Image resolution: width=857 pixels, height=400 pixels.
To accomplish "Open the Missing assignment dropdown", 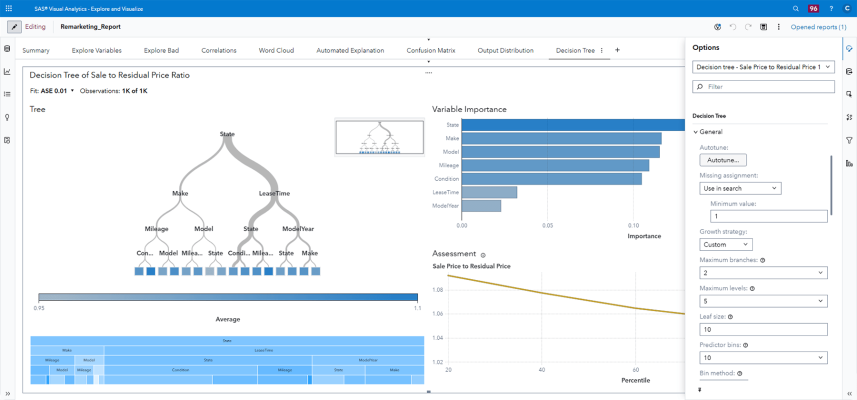I will (740, 188).
